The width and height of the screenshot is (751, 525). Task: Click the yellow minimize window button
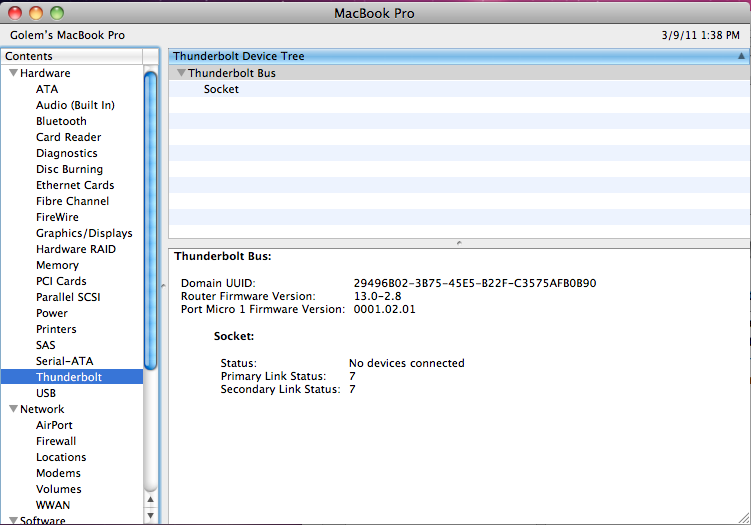36,13
